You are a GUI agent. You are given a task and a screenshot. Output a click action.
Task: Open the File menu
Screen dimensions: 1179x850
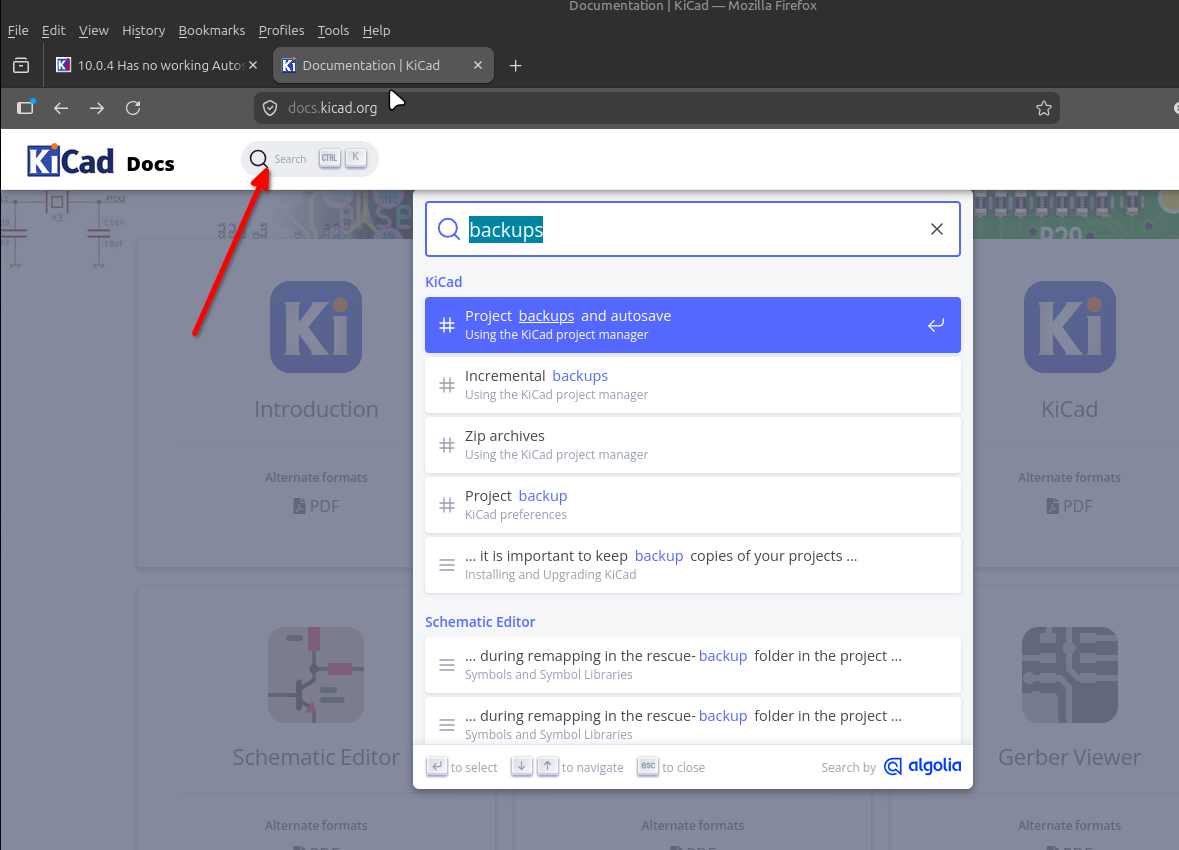(18, 30)
